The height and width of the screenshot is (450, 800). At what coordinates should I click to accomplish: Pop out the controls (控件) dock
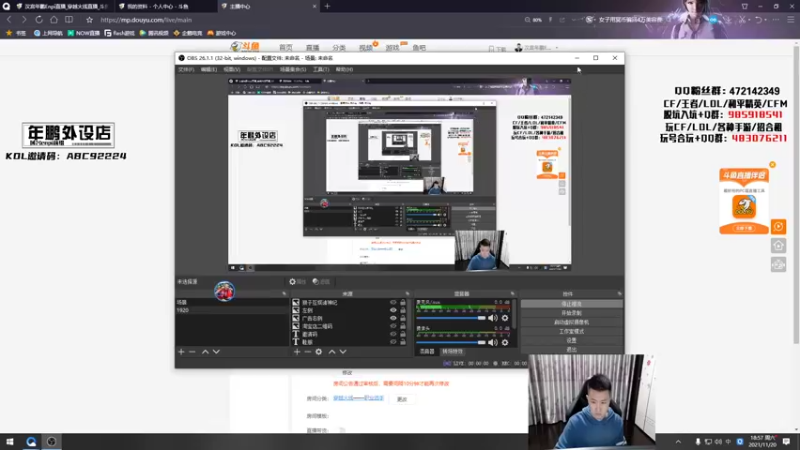[x=619, y=294]
